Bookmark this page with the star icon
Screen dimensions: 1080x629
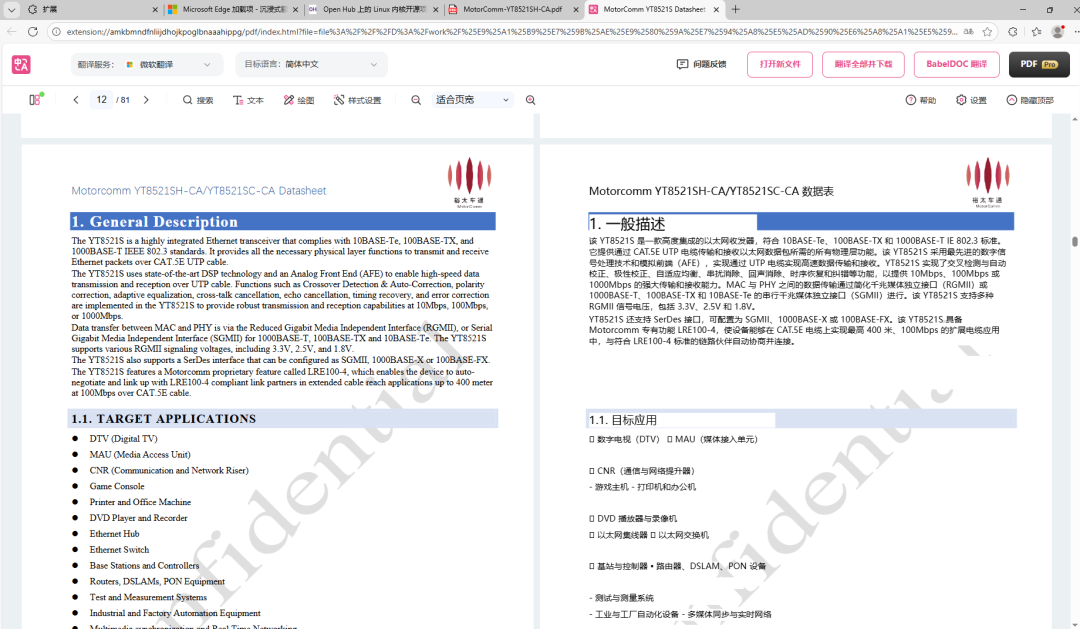coord(987,32)
